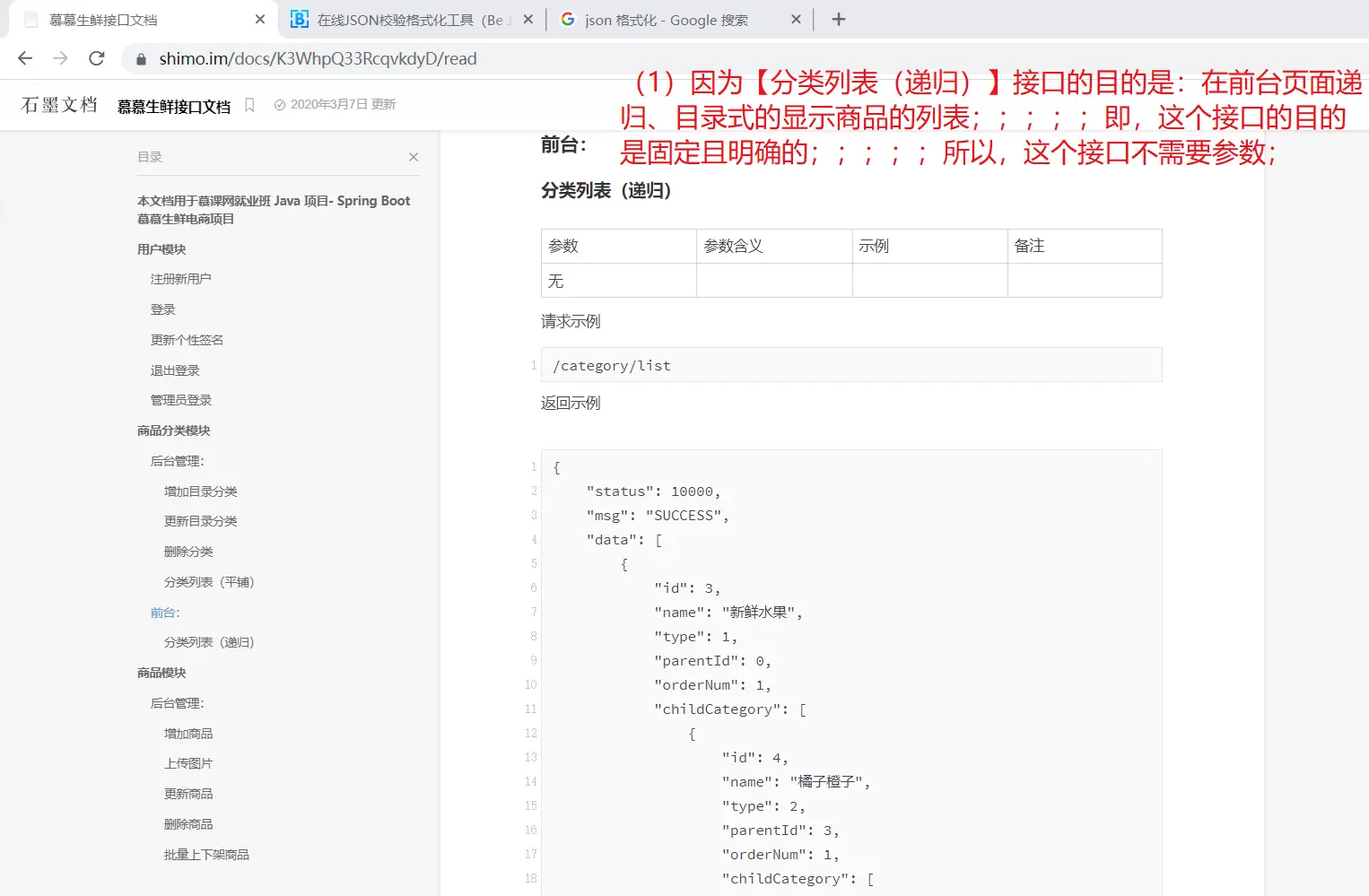This screenshot has width=1369, height=896.
Task: Click the browser back arrow button
Action: point(25,58)
